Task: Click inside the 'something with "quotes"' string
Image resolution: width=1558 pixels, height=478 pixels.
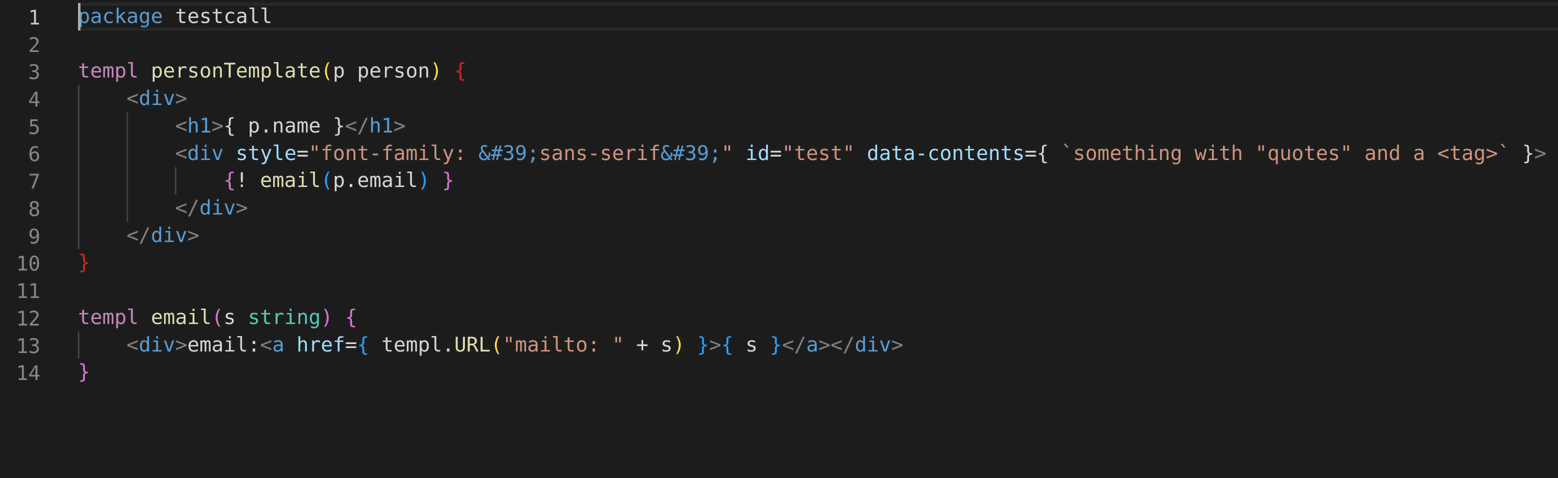Action: pos(1284,154)
